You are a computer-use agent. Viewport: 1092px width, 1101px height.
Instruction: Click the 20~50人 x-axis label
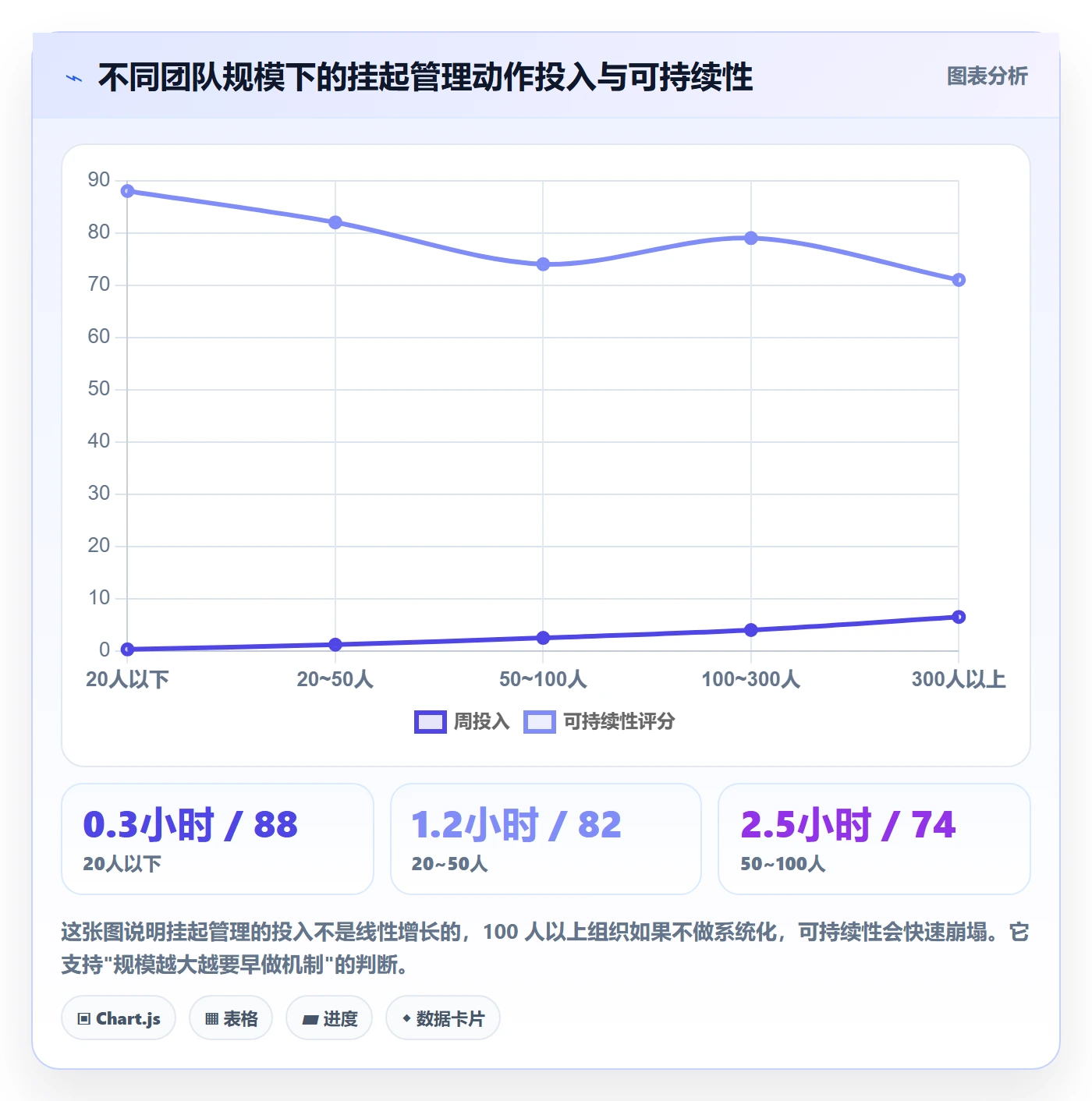pyautogui.click(x=335, y=679)
